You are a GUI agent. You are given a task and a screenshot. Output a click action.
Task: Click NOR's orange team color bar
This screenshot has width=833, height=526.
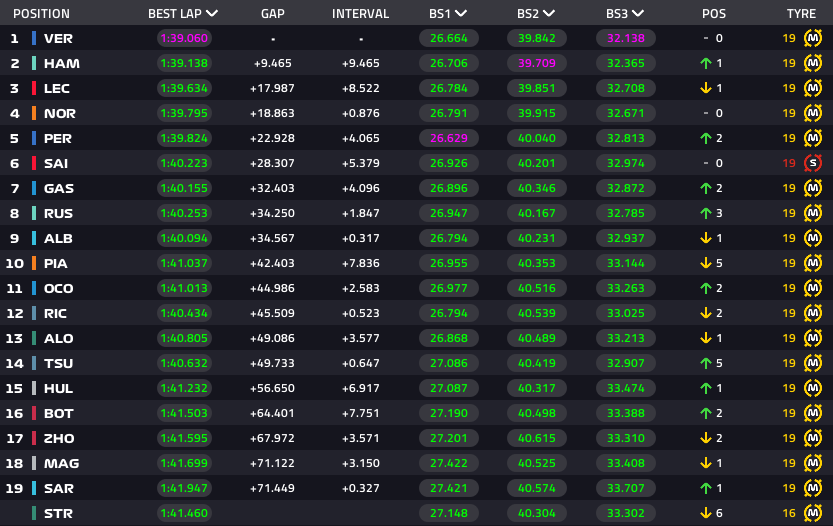34,113
